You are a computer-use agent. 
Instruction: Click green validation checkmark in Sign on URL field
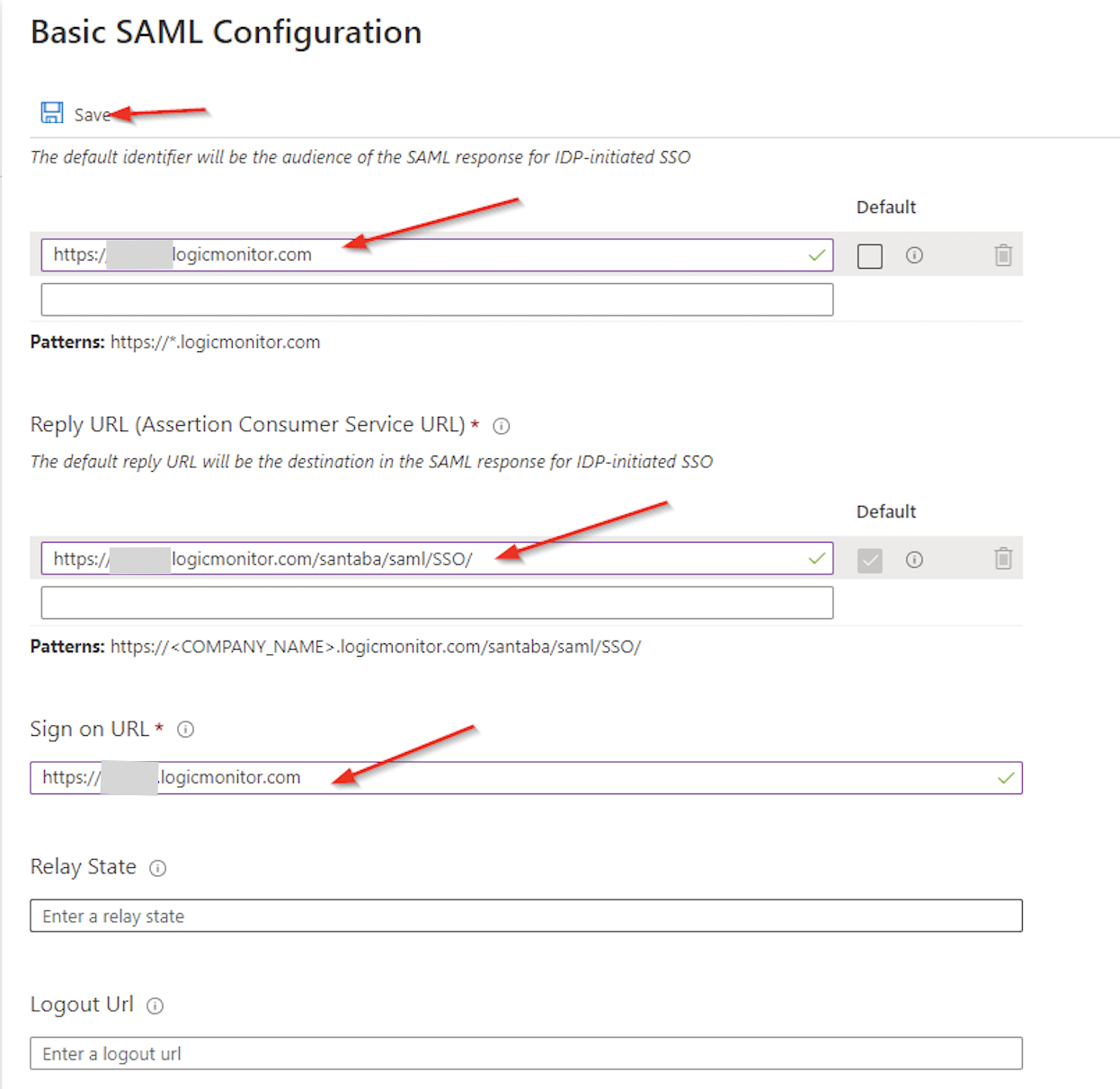point(1006,777)
